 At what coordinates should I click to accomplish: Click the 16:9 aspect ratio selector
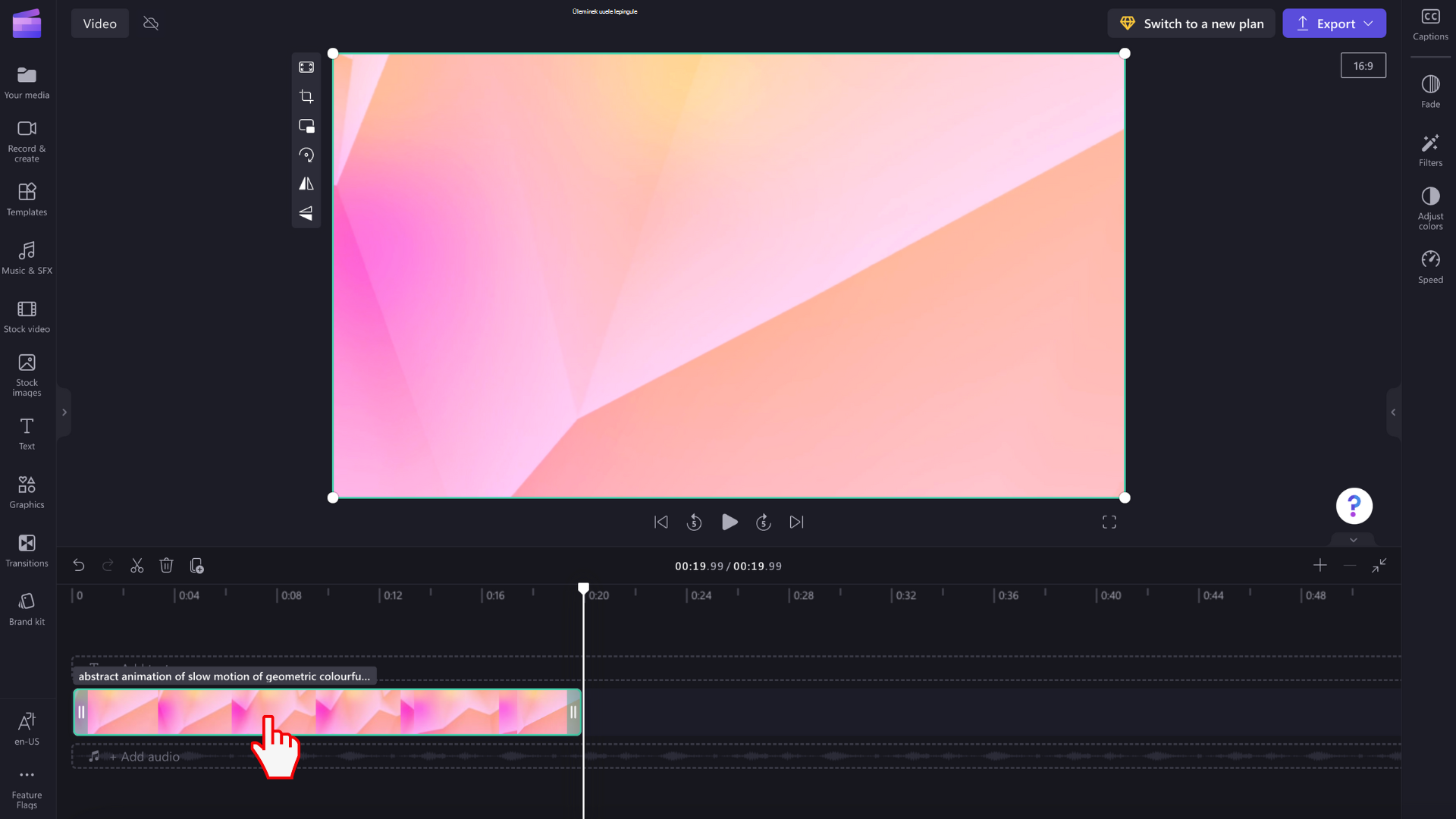coord(1363,65)
